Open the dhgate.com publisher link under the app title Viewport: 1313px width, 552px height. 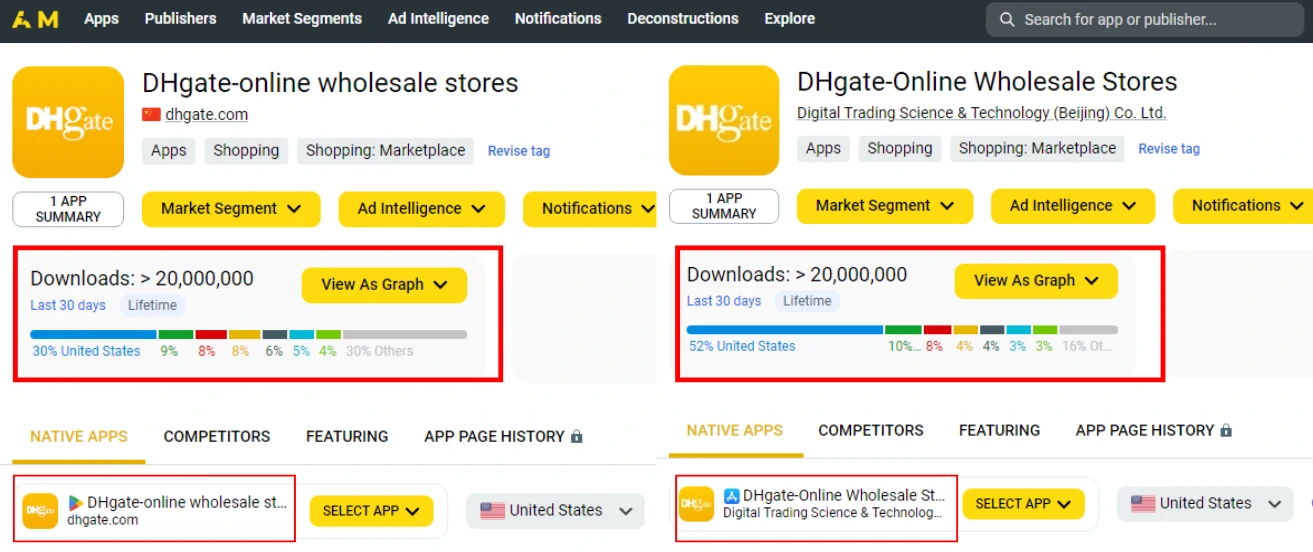(207, 115)
